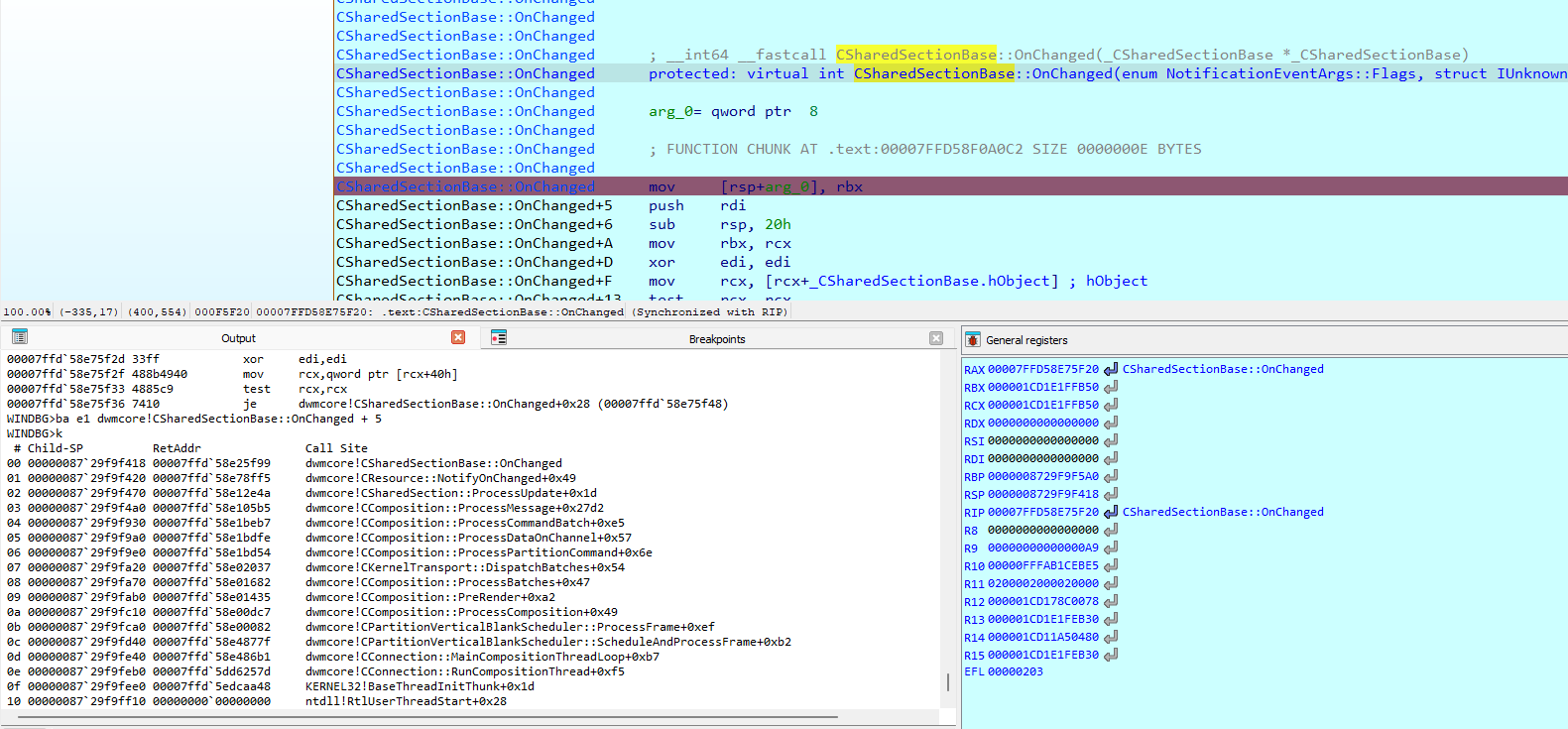This screenshot has width=1568, height=729.
Task: Follow the R10 register jump arrow
Action: tap(1111, 565)
